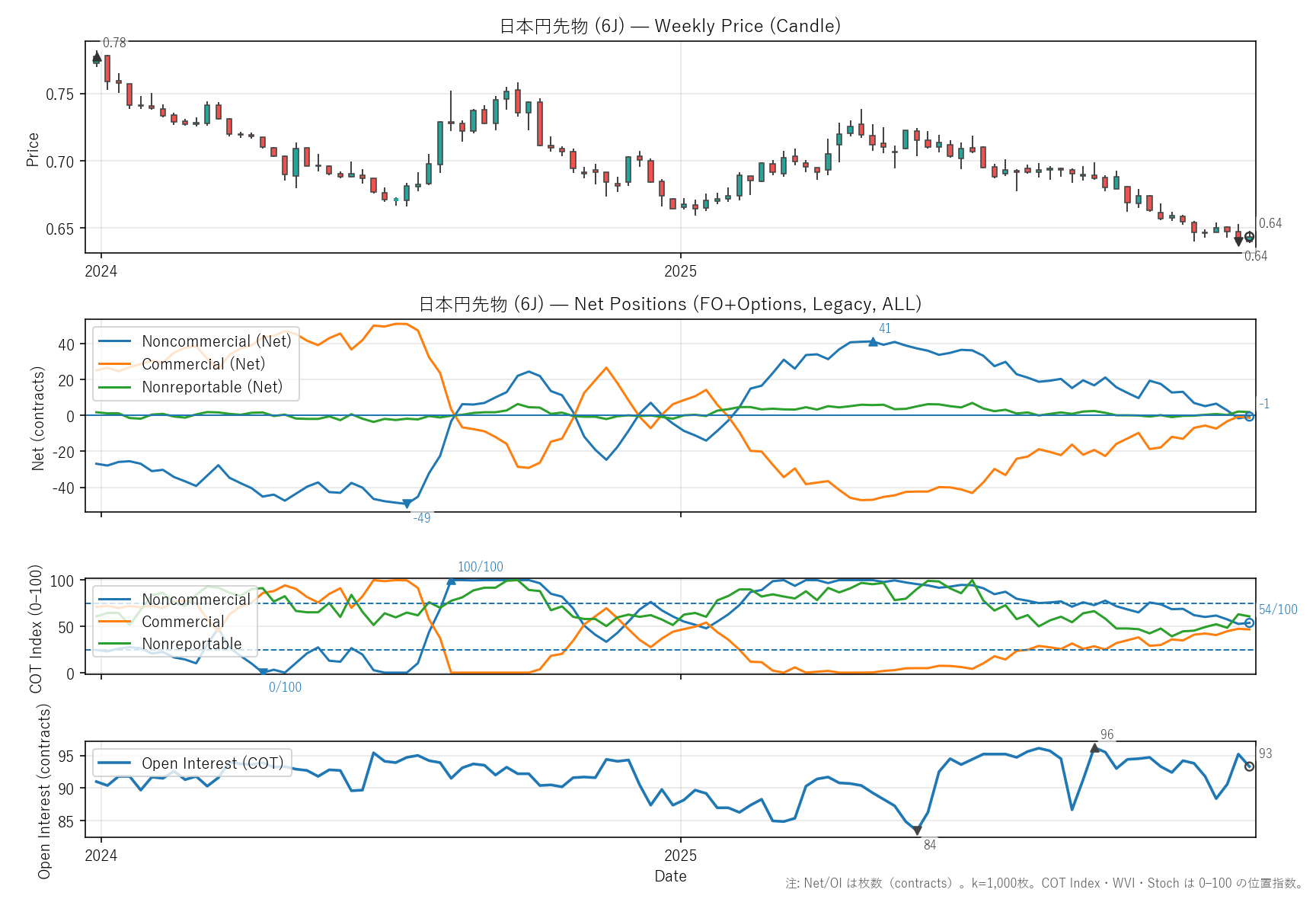Toggle Noncommercial (Net) legend entry

tap(216, 341)
